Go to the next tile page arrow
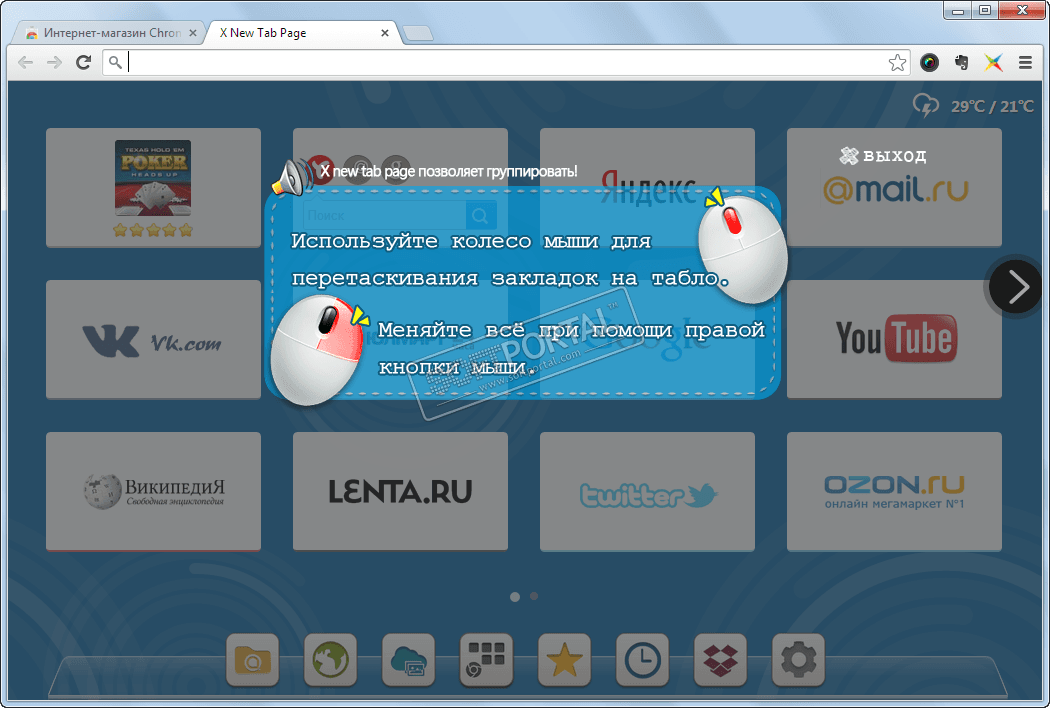1050x708 pixels. pyautogui.click(x=1015, y=287)
